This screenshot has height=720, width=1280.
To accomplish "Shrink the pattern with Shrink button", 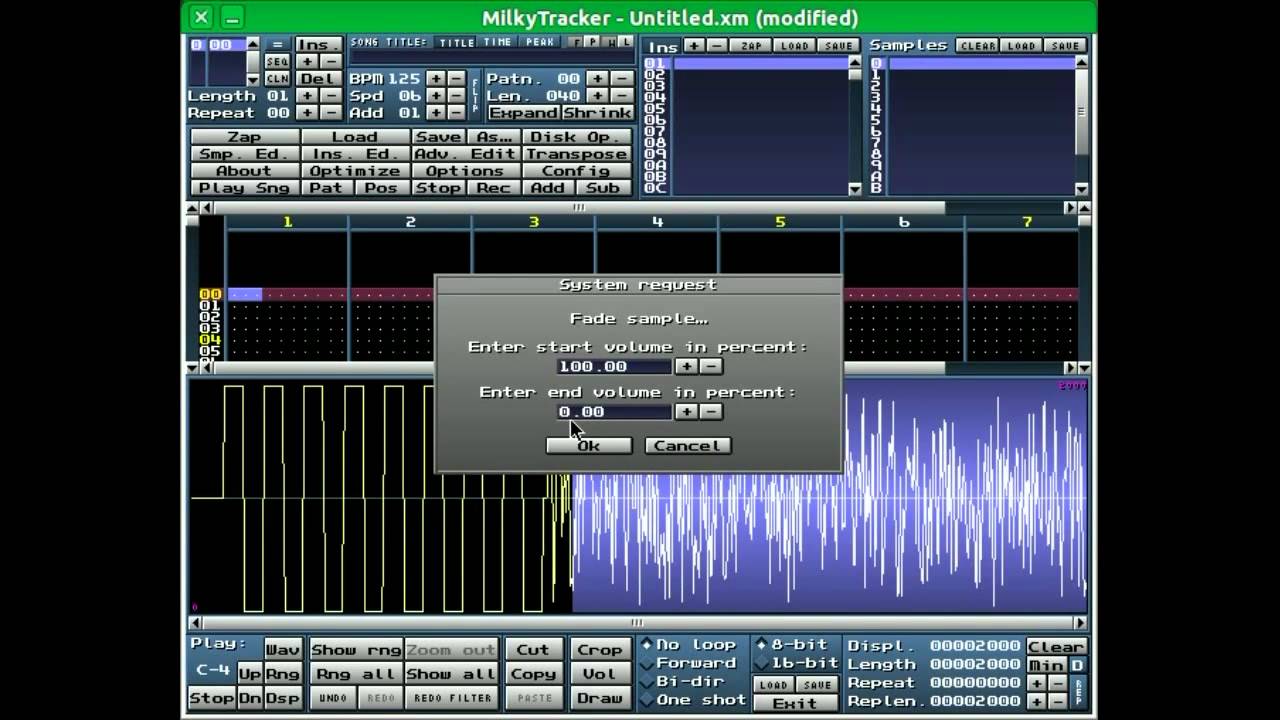I will (597, 113).
